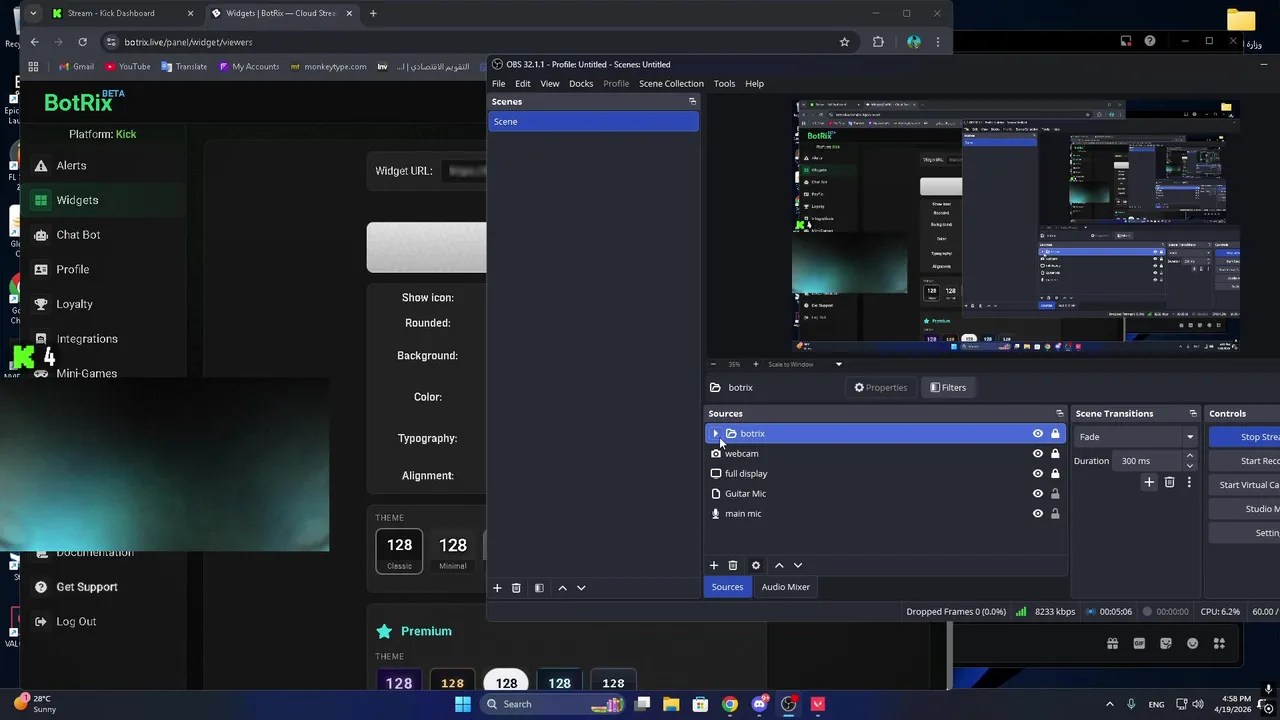
Task: Lock the main mic source
Action: (1055, 513)
